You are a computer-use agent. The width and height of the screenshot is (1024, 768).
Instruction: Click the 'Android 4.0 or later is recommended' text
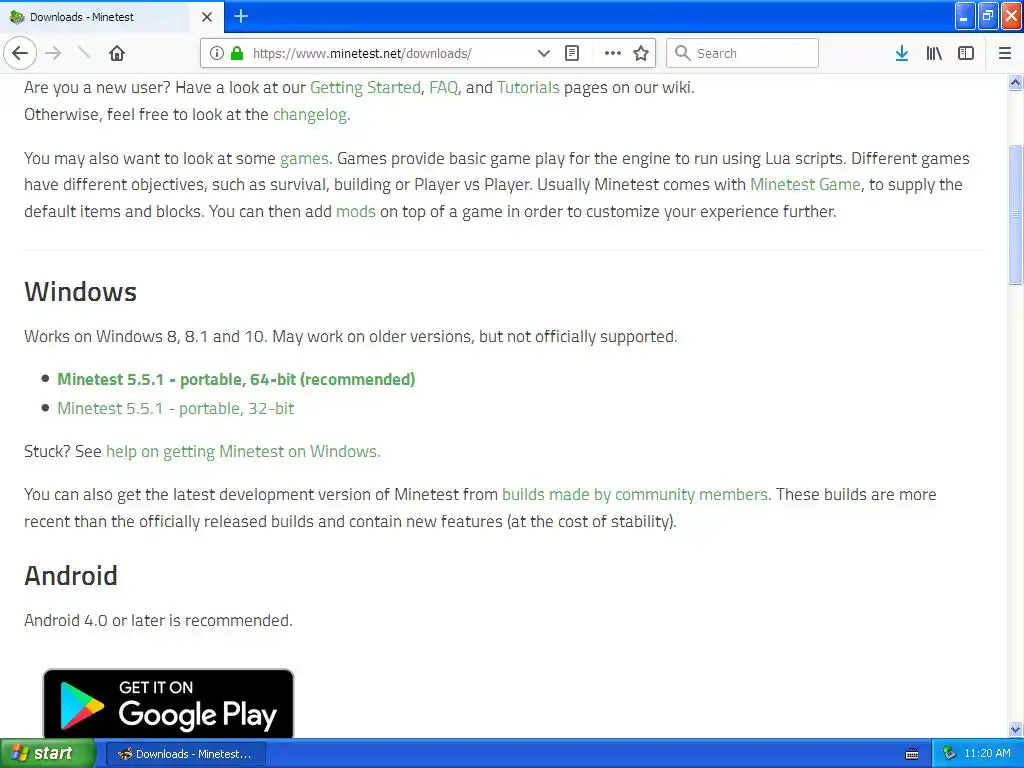pyautogui.click(x=158, y=620)
